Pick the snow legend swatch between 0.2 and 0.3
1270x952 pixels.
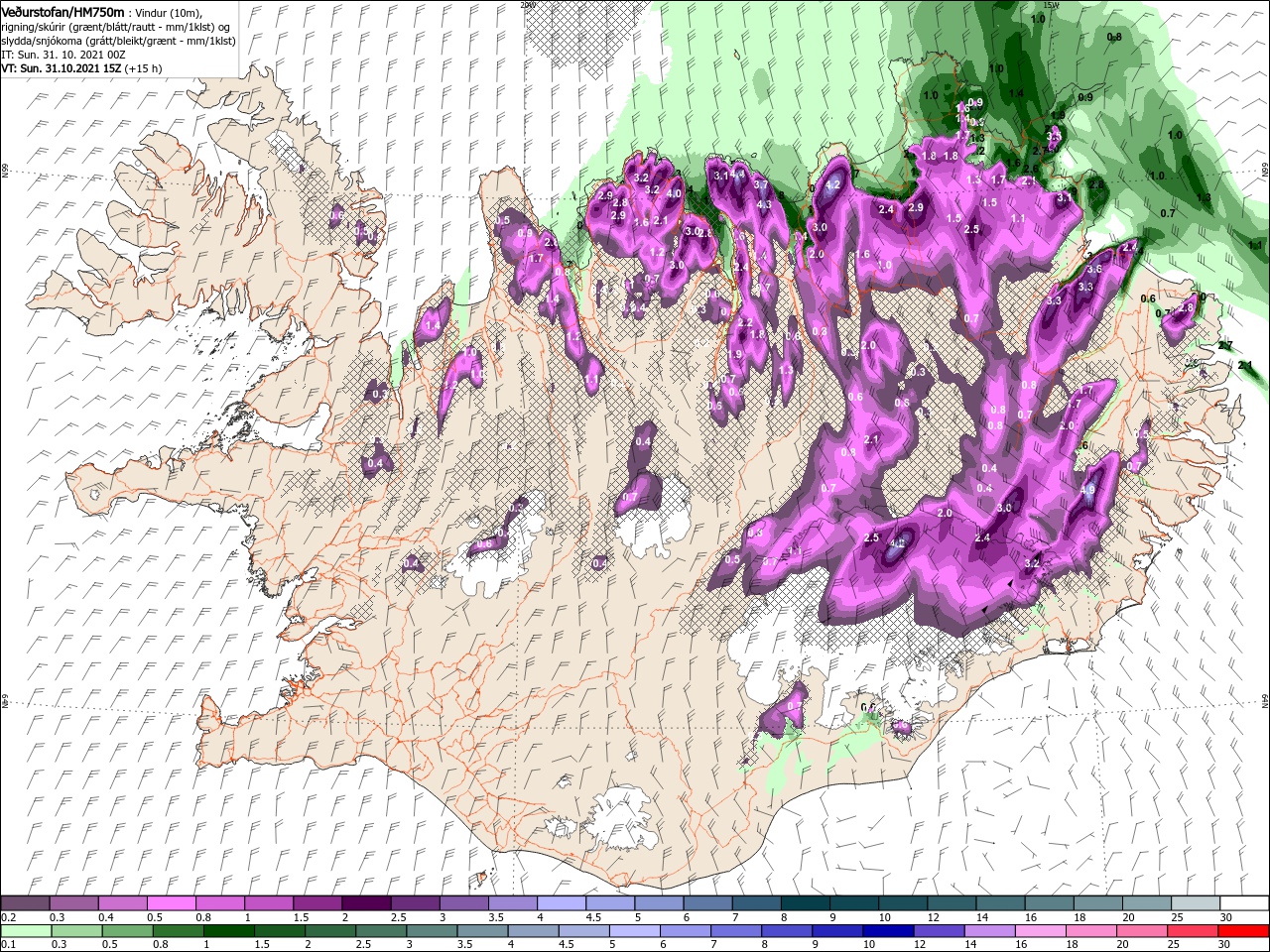tap(26, 903)
